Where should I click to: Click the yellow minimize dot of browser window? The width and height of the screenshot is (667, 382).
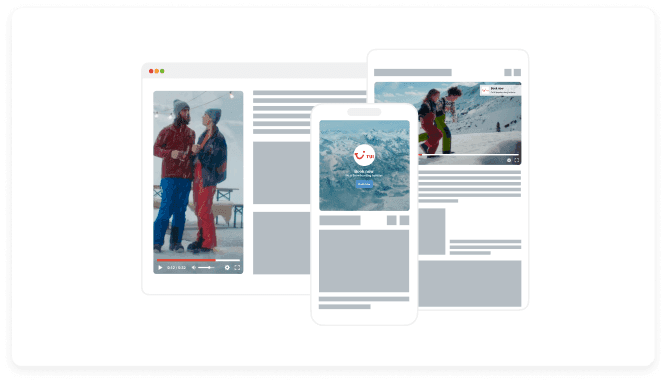(157, 71)
